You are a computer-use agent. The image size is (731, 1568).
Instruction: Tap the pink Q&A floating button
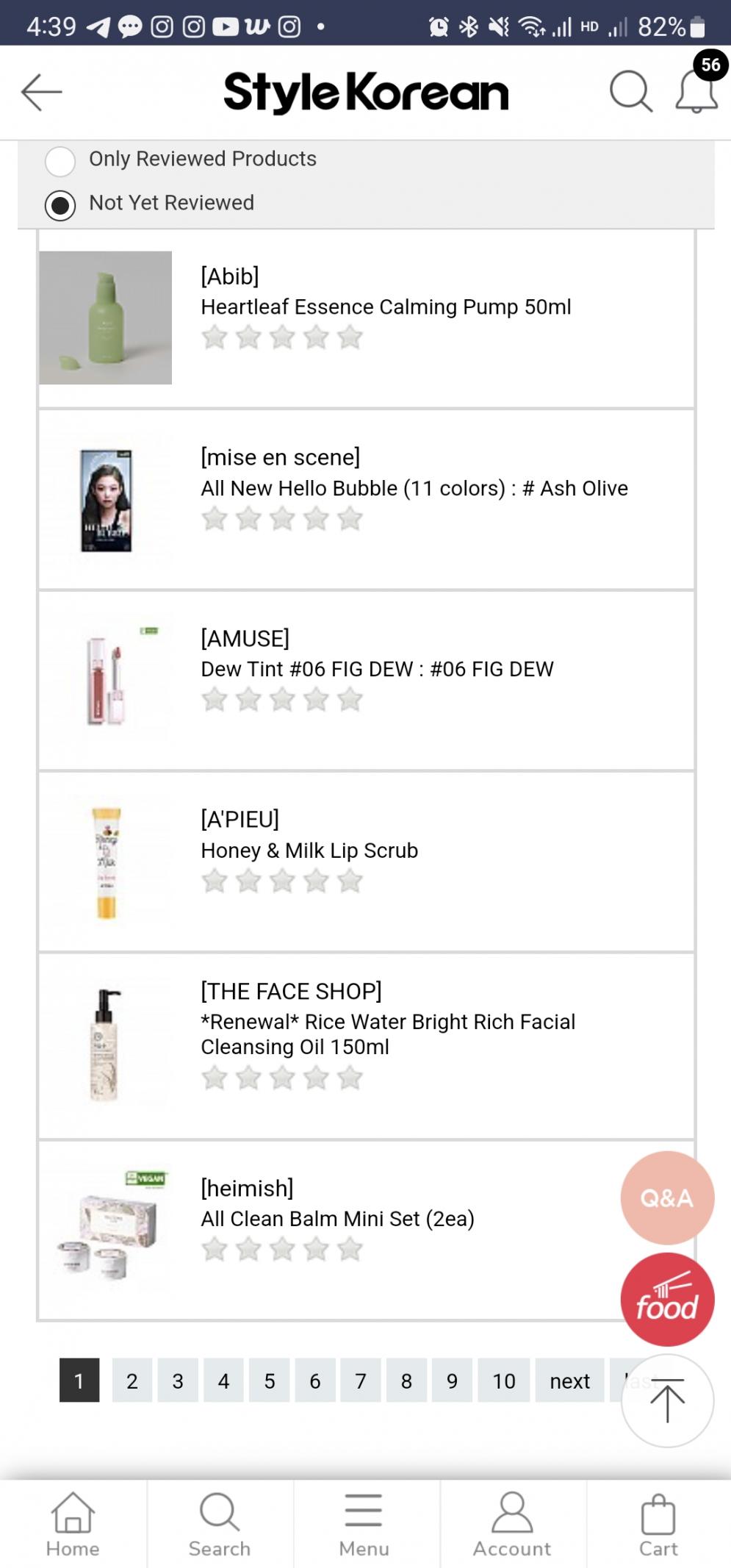point(666,1198)
